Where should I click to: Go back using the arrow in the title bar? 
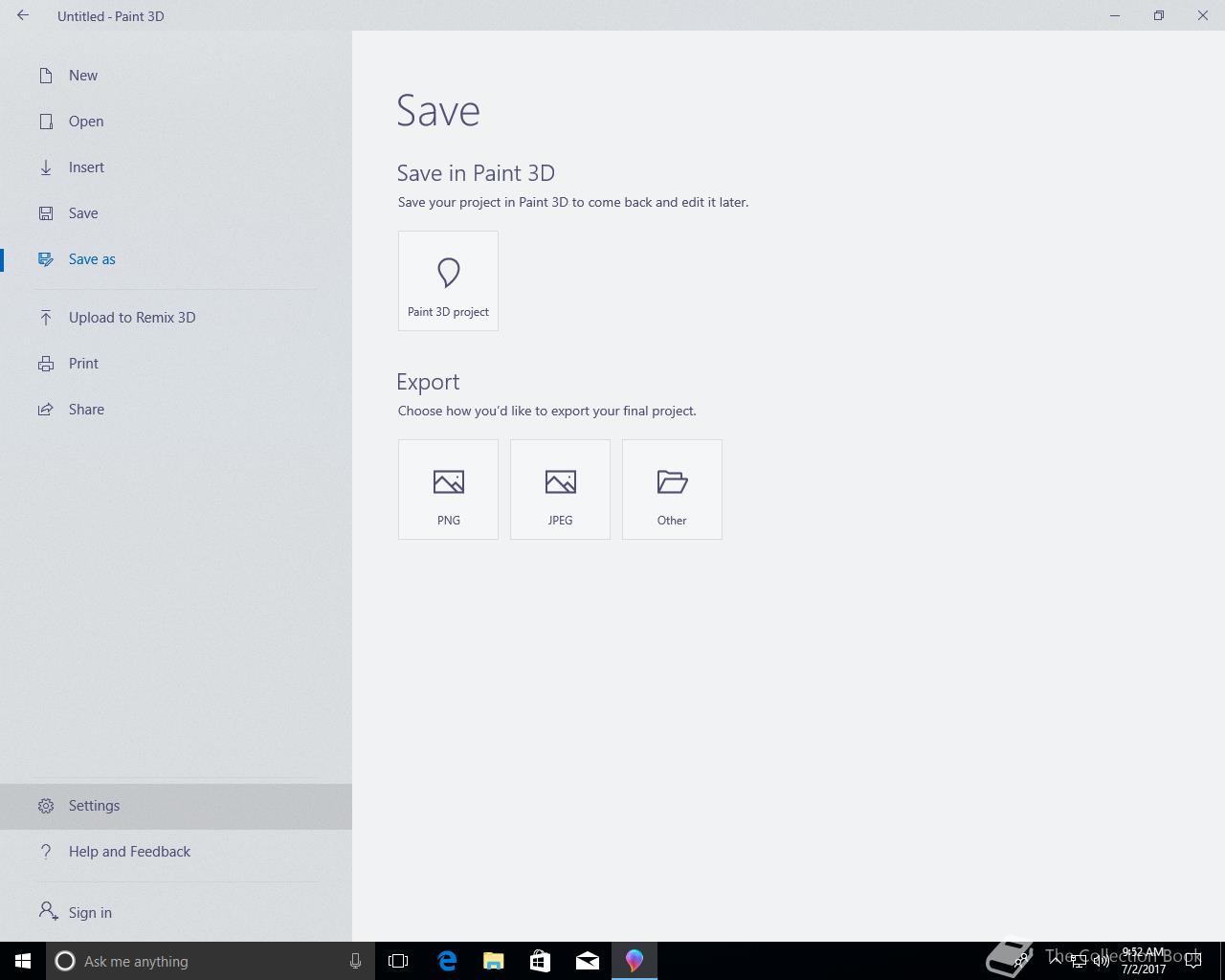23,15
